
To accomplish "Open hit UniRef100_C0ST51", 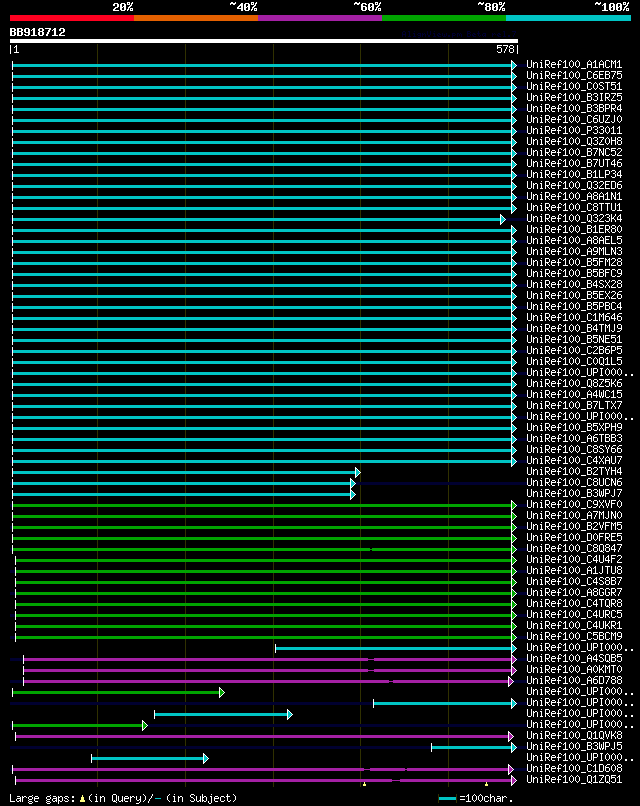I will (574, 87).
